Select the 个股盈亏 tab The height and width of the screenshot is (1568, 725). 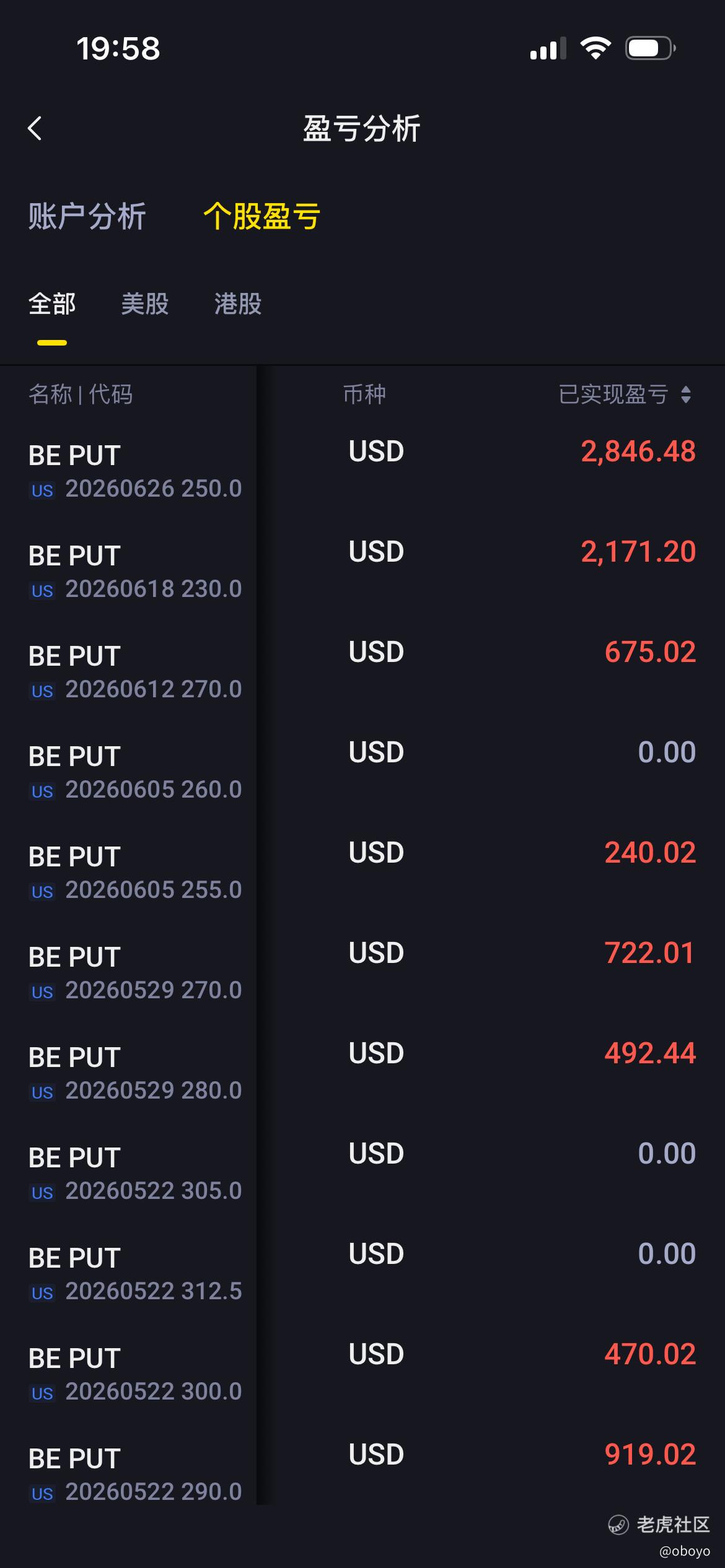tap(261, 217)
